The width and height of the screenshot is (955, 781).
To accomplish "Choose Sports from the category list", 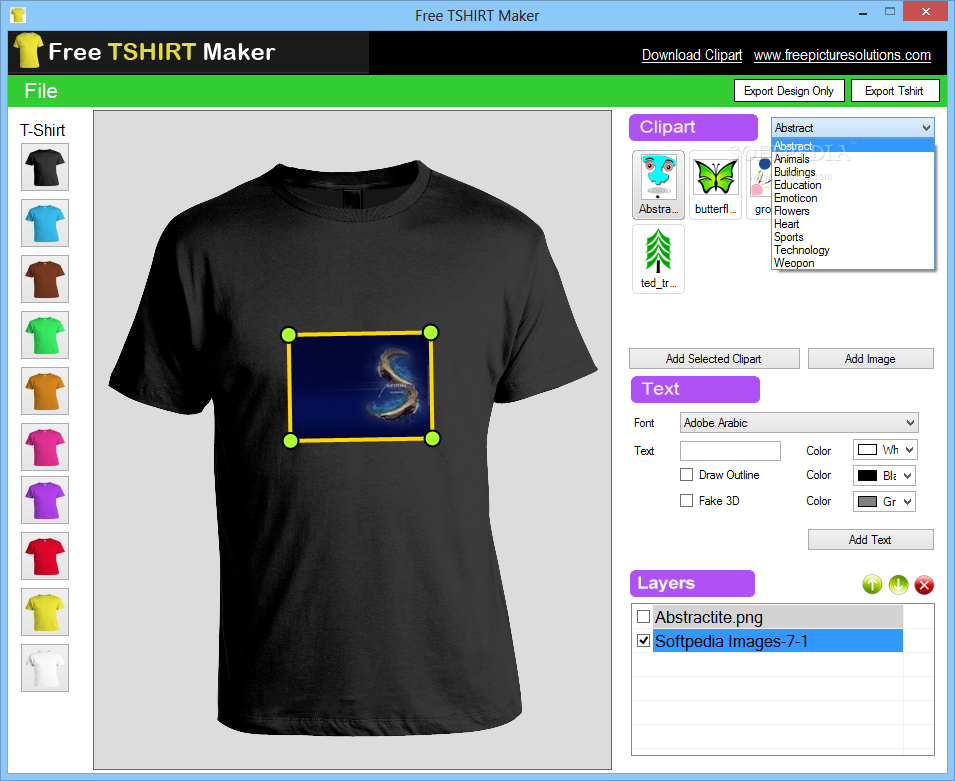I will pyautogui.click(x=853, y=237).
